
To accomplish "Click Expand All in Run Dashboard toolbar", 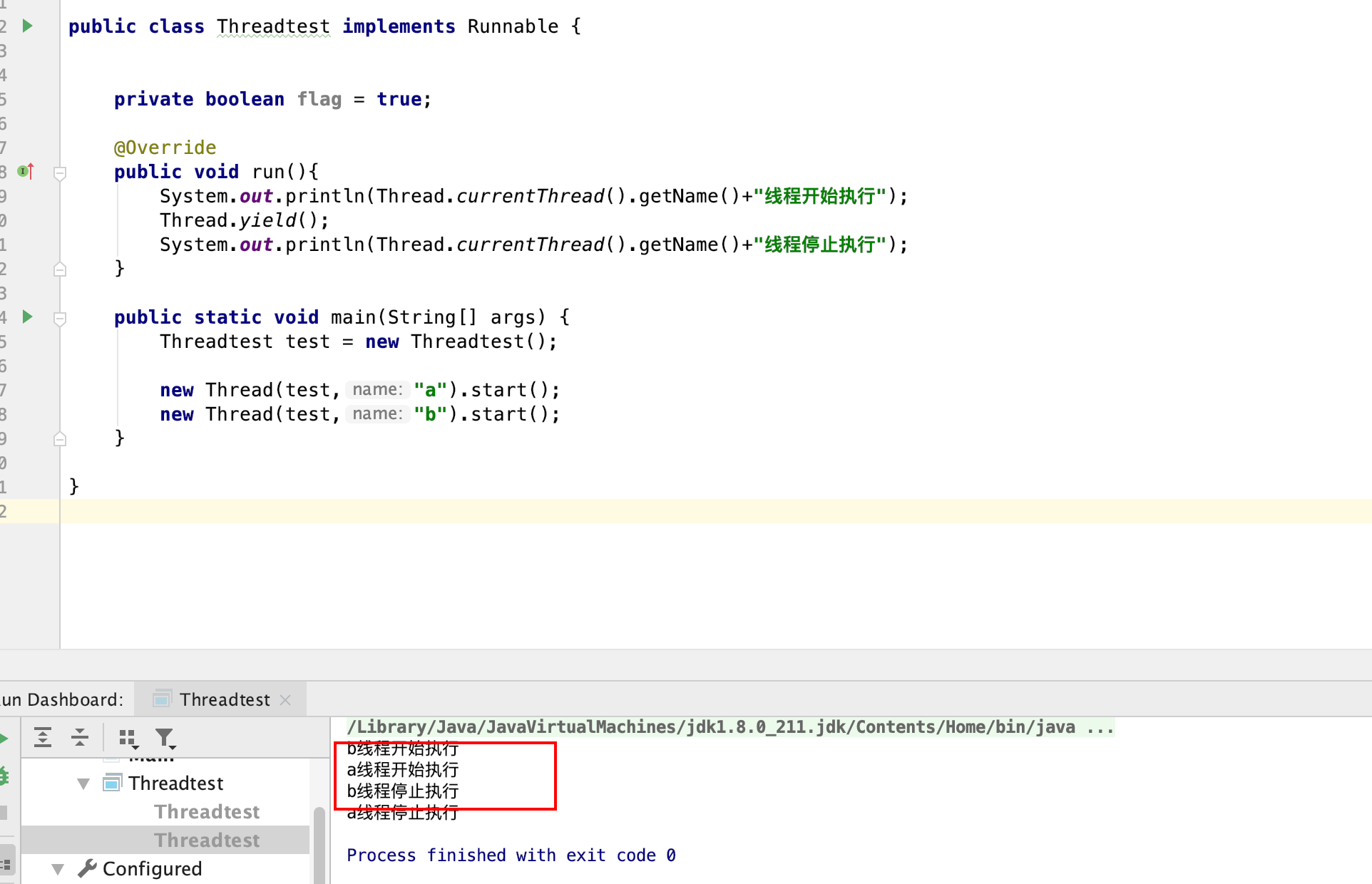I will pyautogui.click(x=43, y=737).
